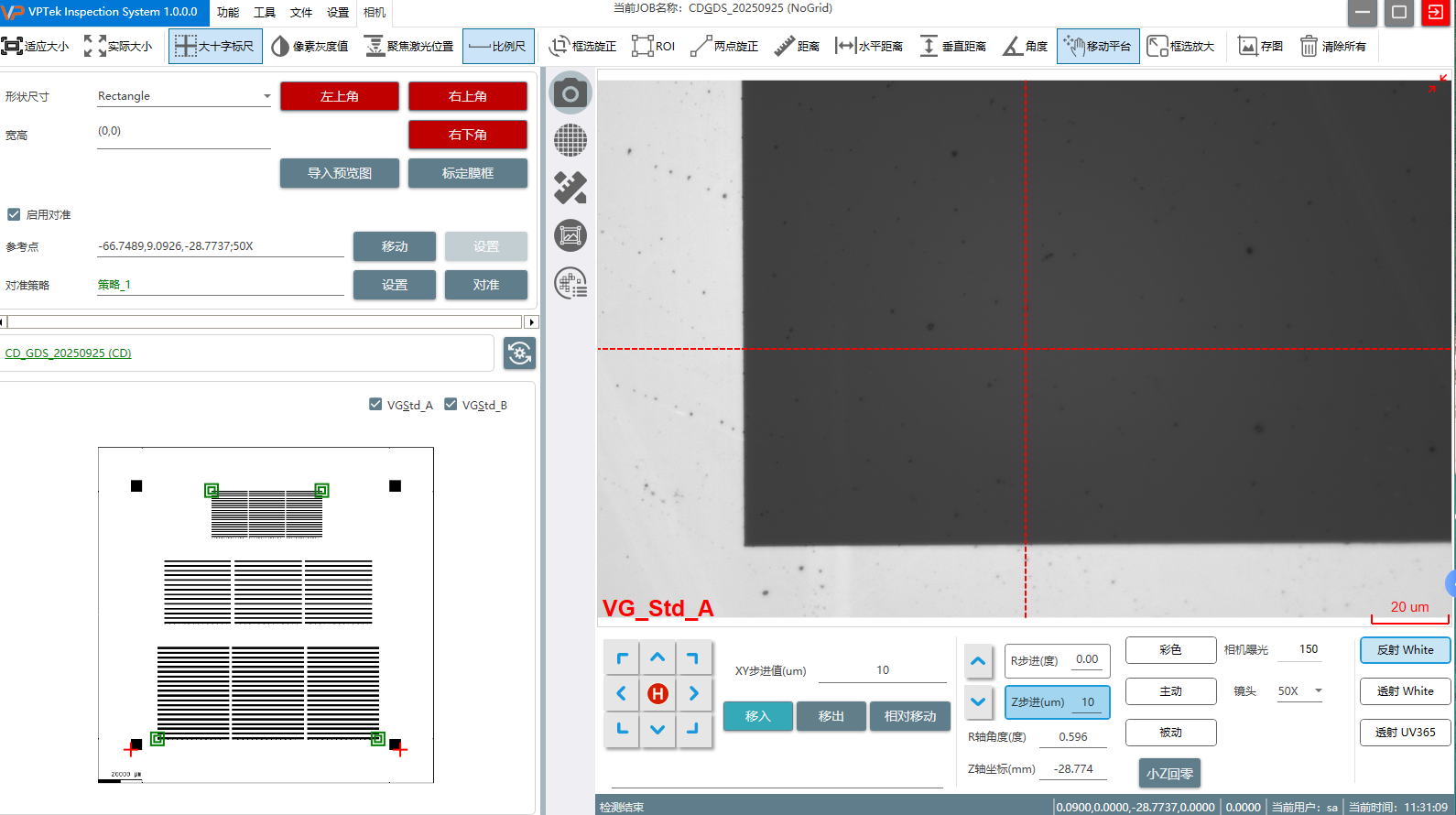The width and height of the screenshot is (1456, 815).
Task: Select the grid sphere icon in sidebar
Action: click(570, 140)
